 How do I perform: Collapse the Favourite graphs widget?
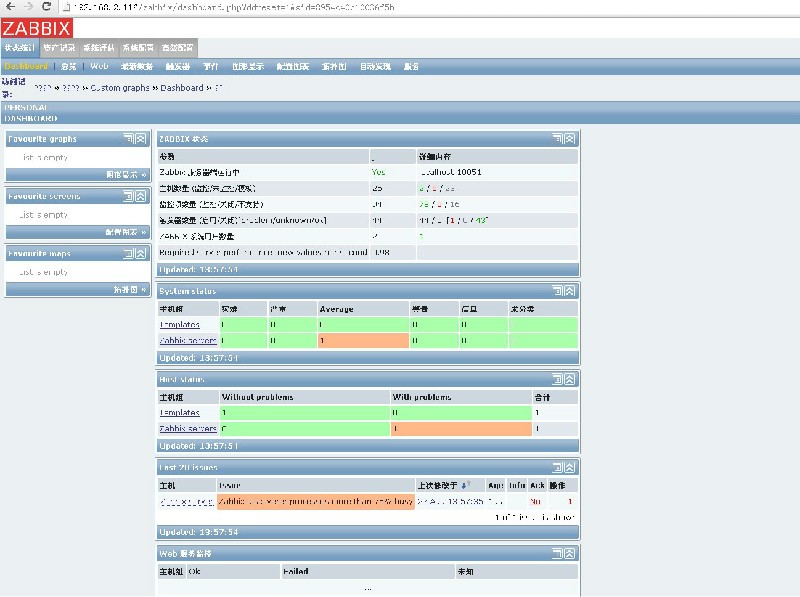(140, 138)
